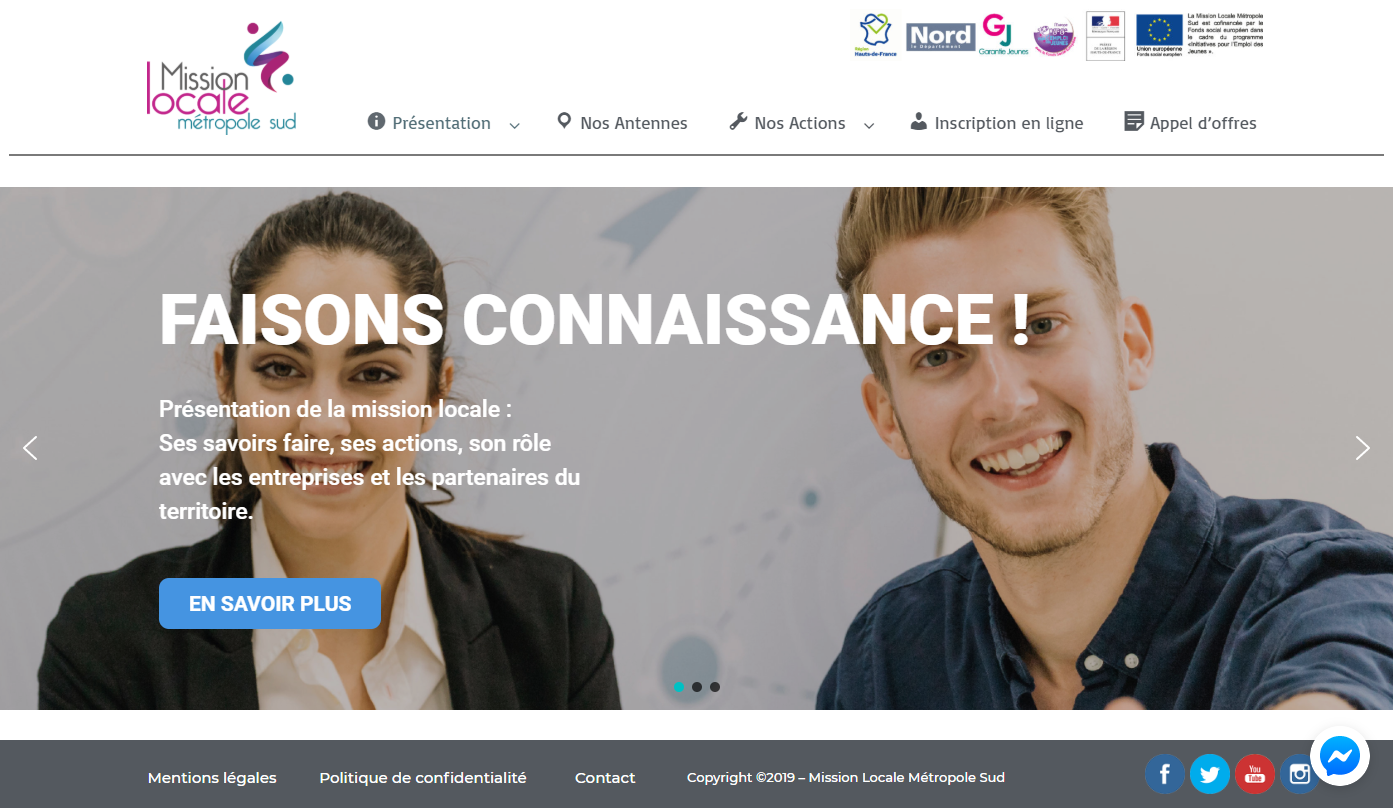Expand the Présentation menu chevron
The image size is (1393, 808).
click(514, 125)
